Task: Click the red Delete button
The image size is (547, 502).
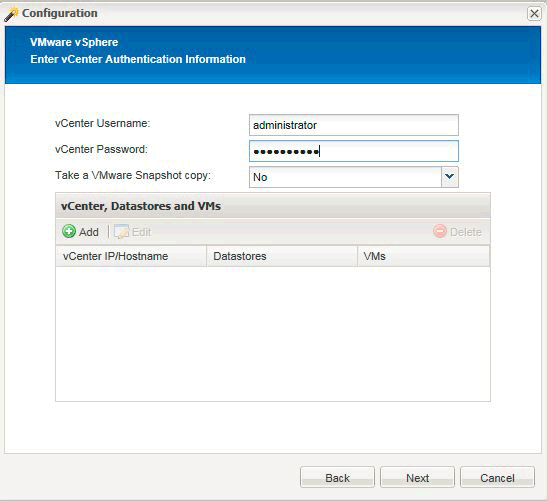Action: point(457,232)
